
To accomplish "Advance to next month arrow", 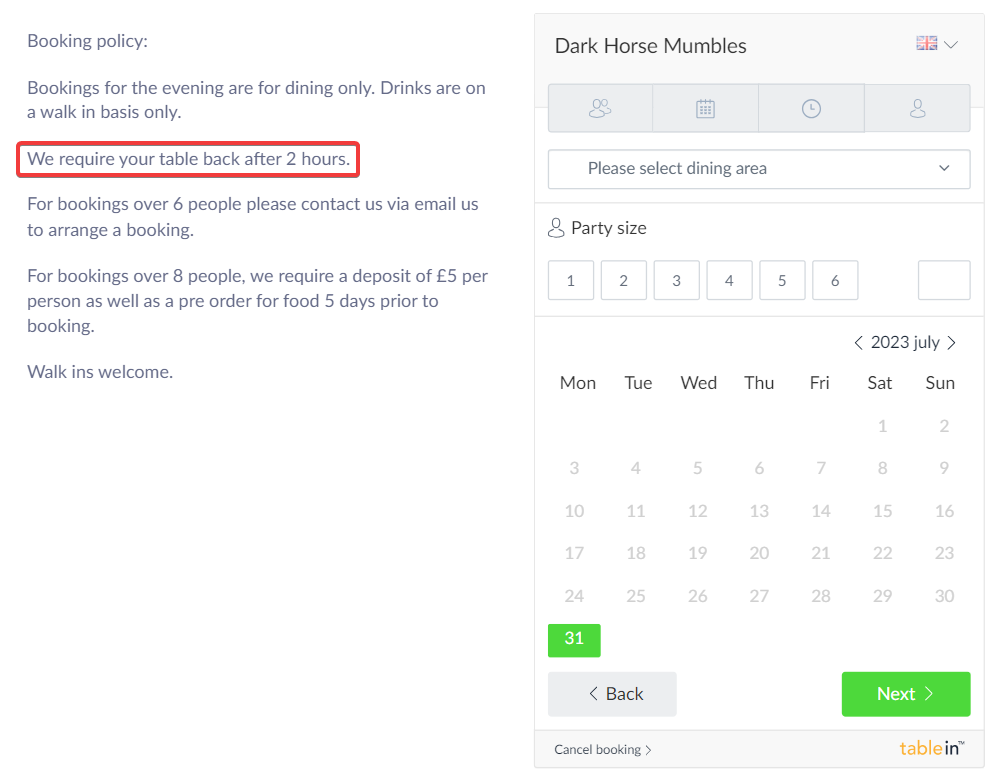I will (951, 343).
